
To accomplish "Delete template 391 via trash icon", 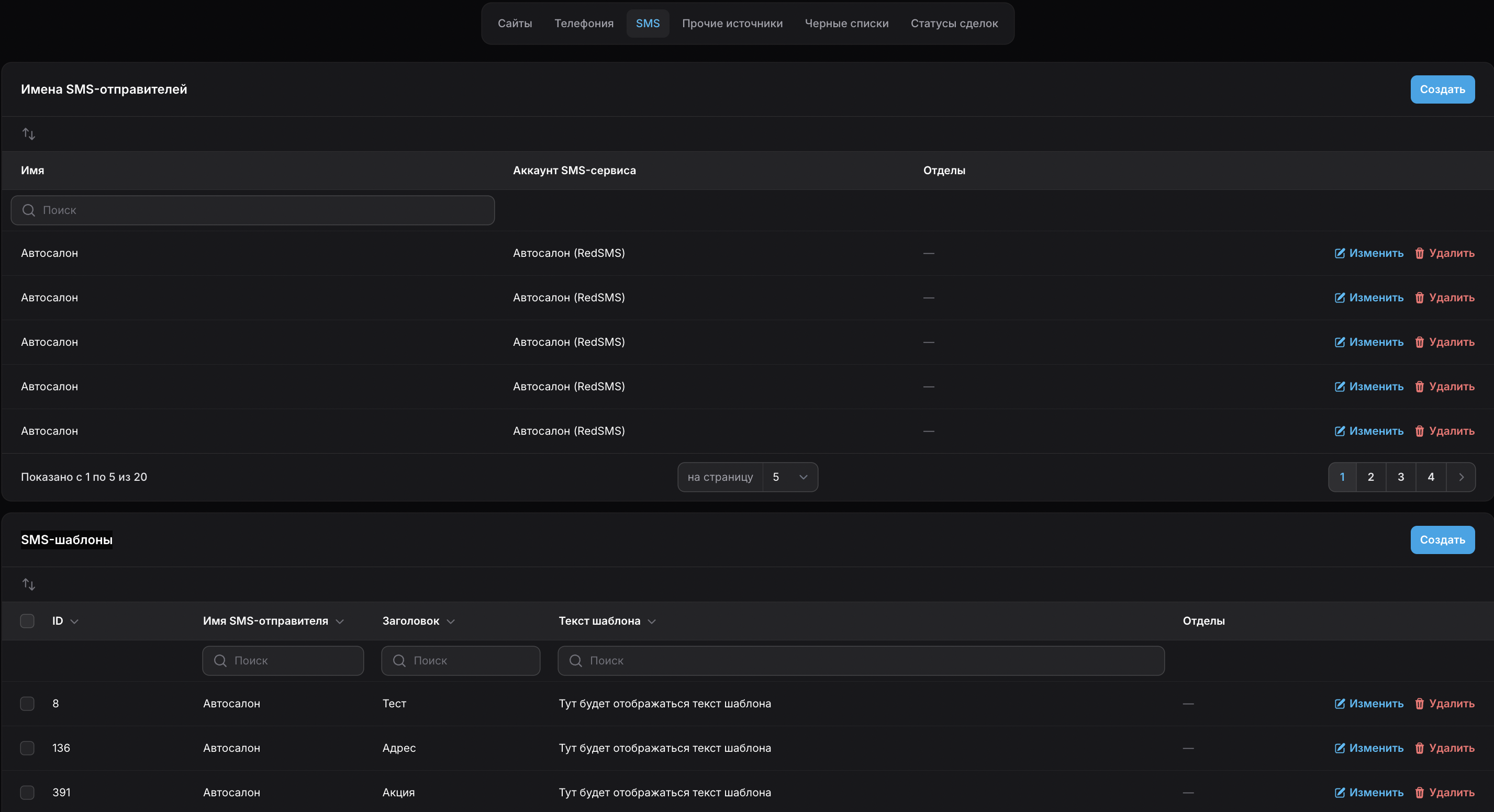I will (x=1419, y=793).
